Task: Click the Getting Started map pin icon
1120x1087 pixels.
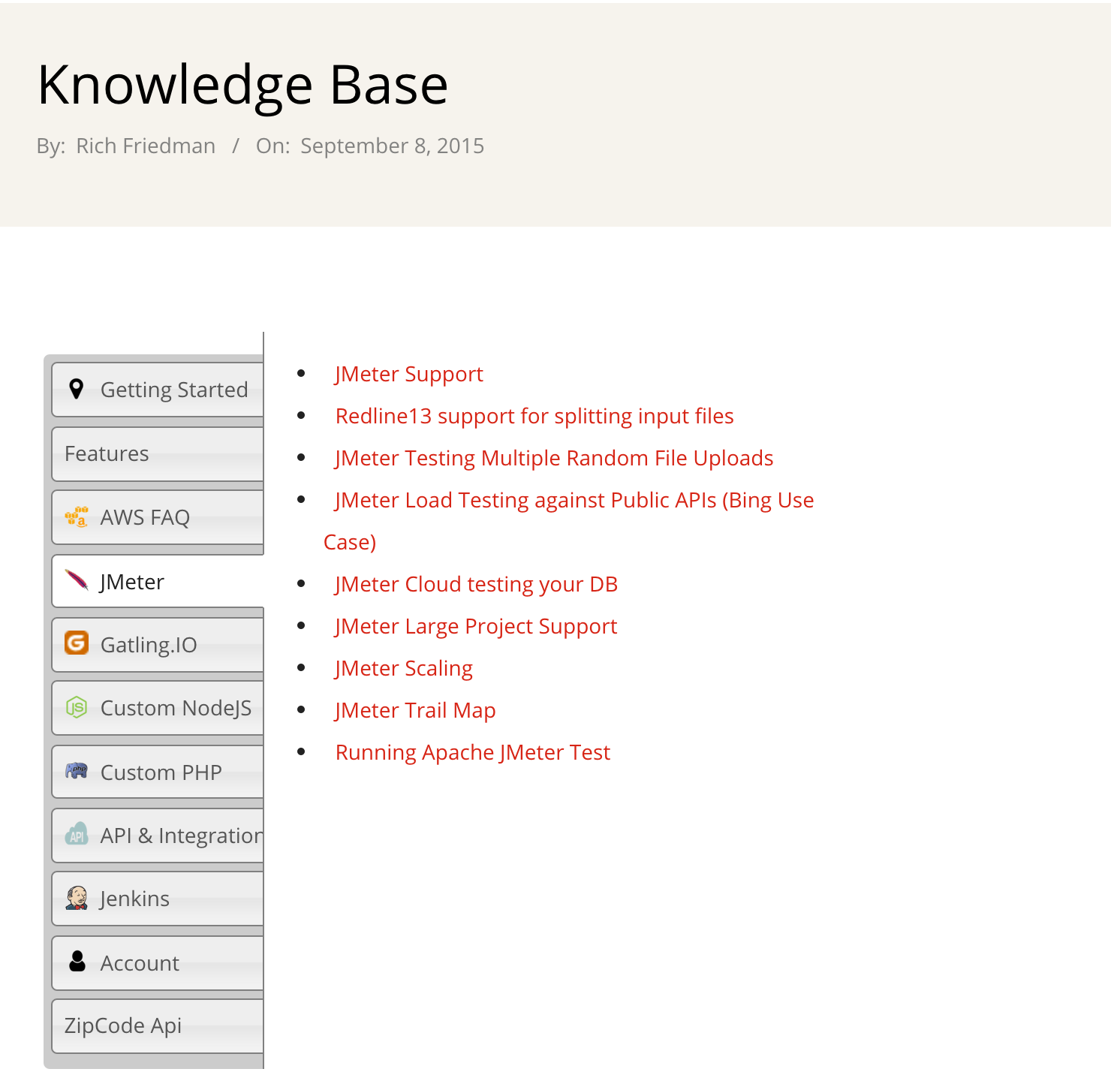Action: 76,389
